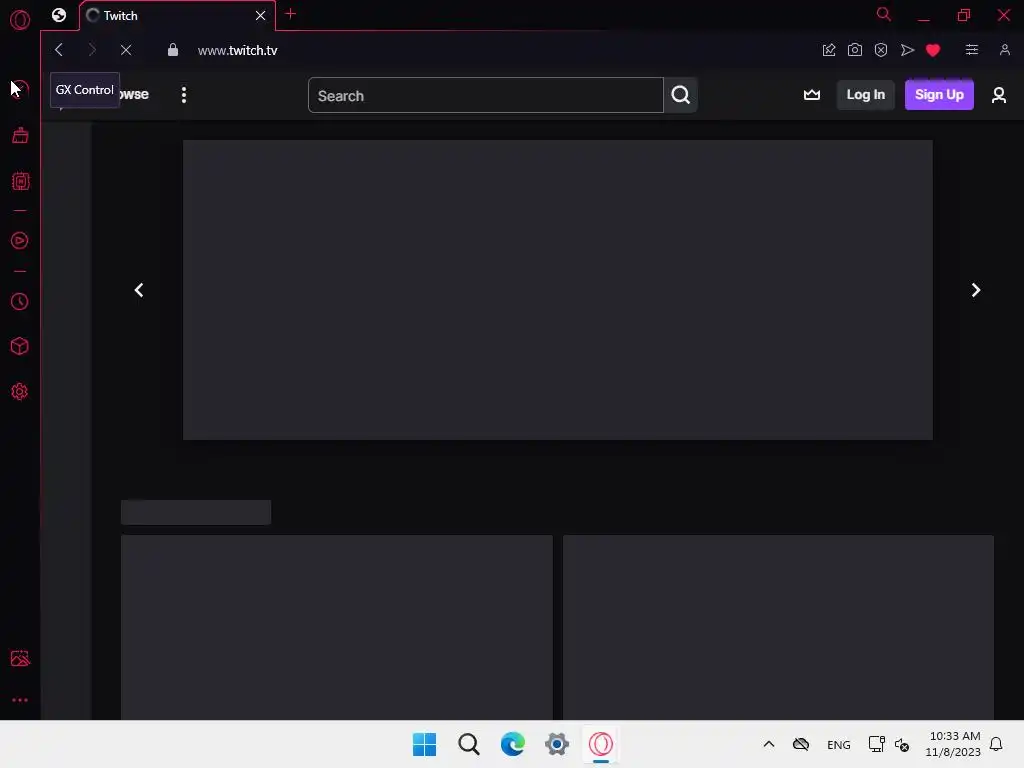
Task: Open the Twitch user menu icon
Action: pos(999,95)
